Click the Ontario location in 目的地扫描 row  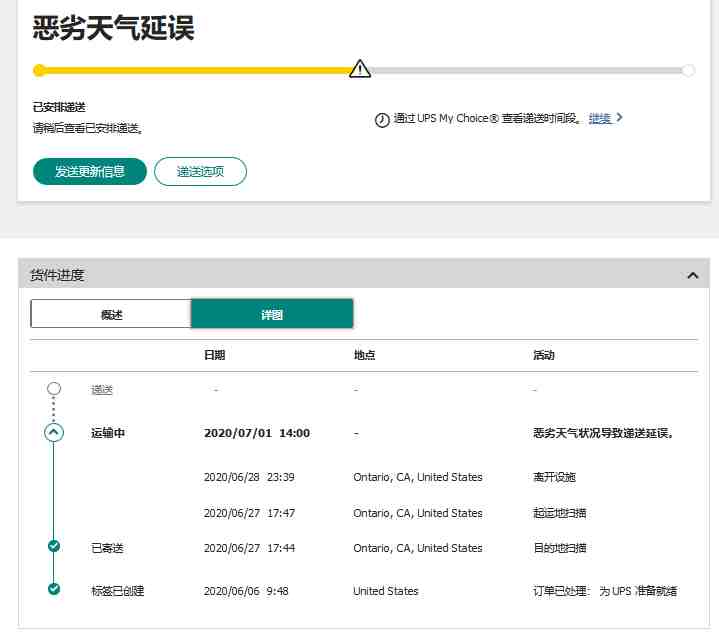[x=418, y=548]
